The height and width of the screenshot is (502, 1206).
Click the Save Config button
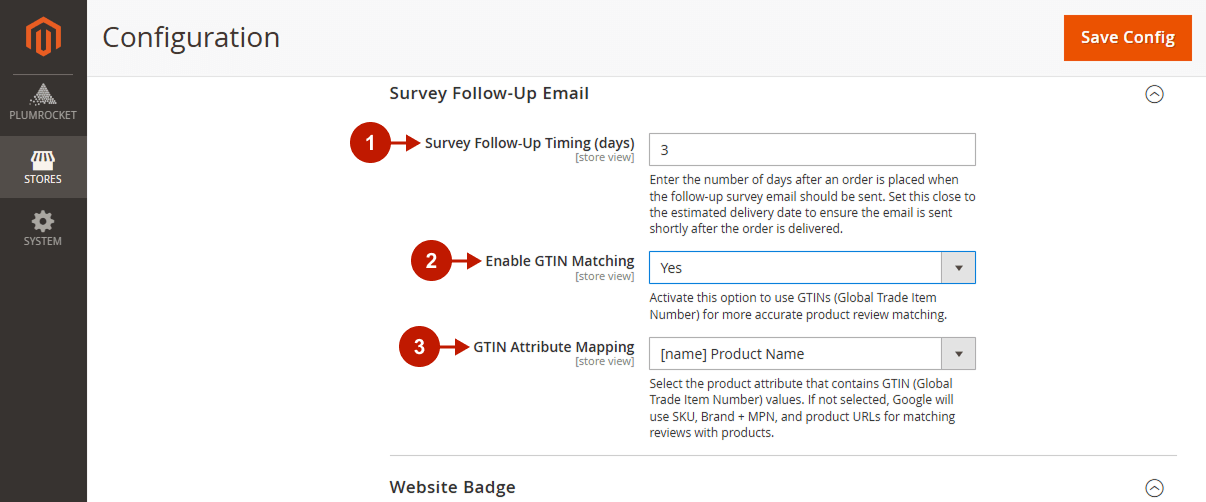1128,37
